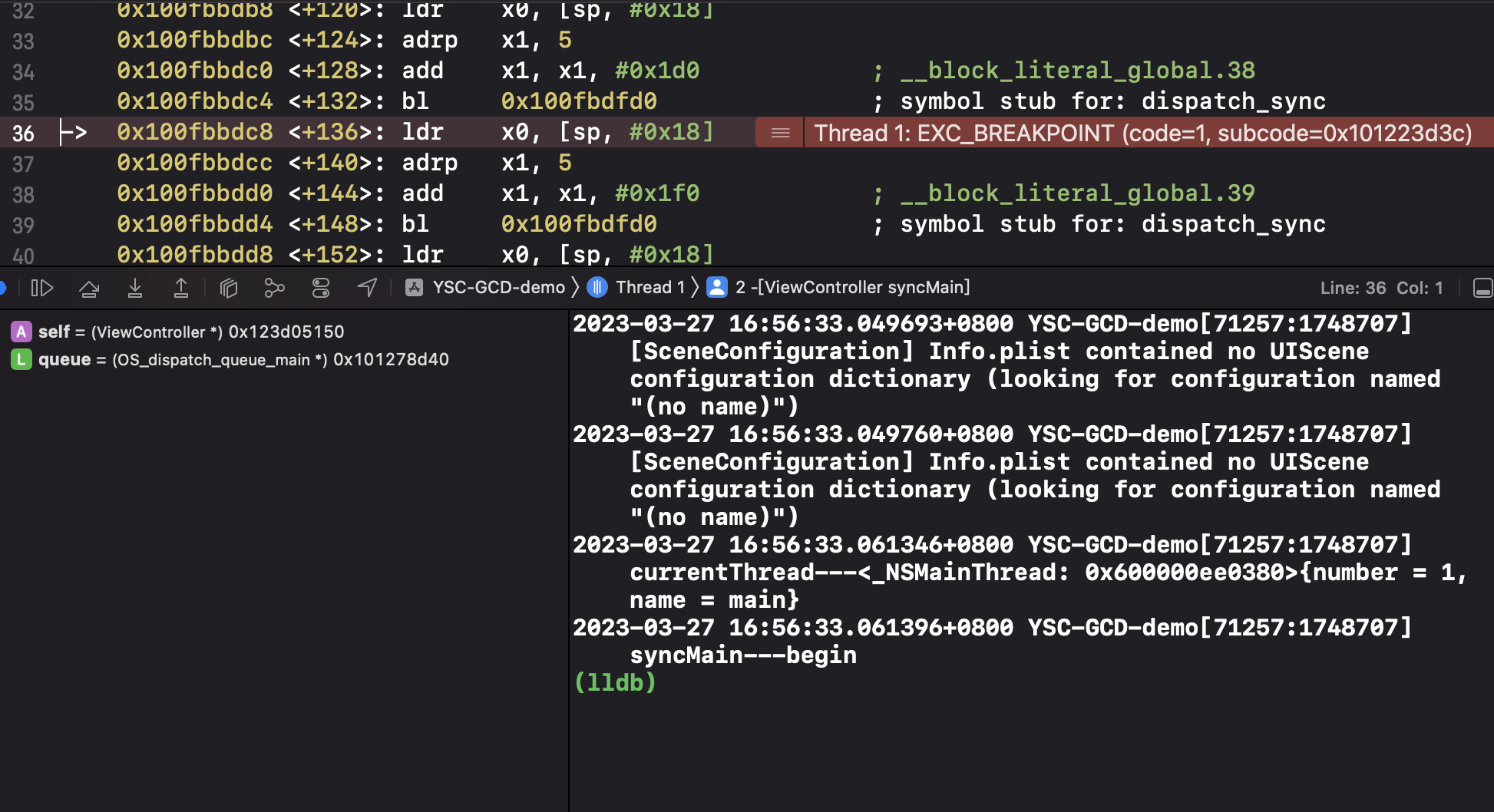
Task: Click line number 36 in the gutter
Action: coord(23,134)
